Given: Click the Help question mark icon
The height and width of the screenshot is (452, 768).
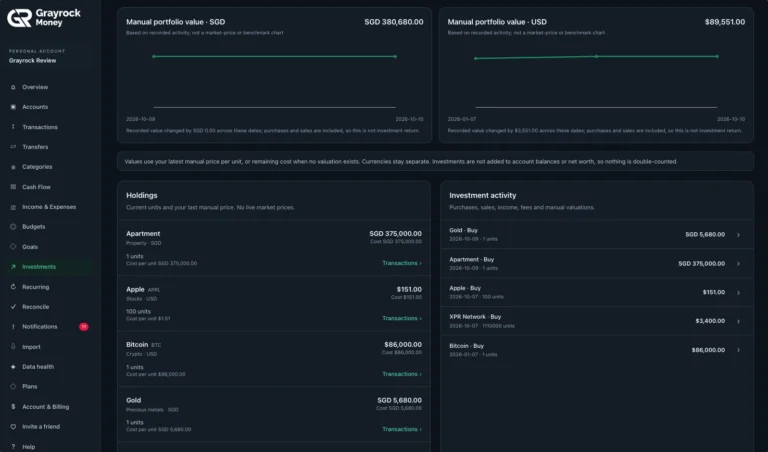Looking at the screenshot, I should click(x=13, y=447).
